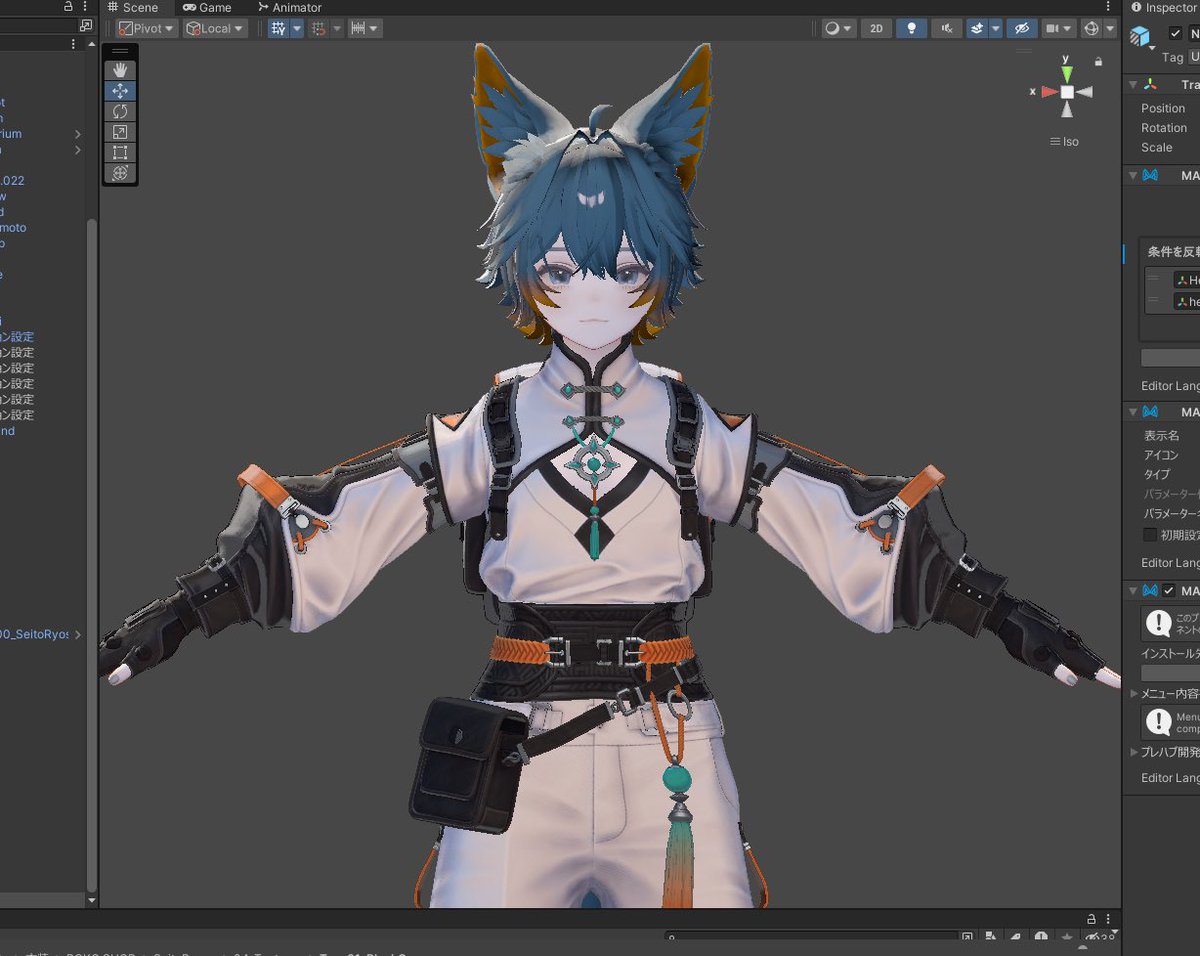The image size is (1200, 956).
Task: Expand the メニュー内容 foldout
Action: pyautogui.click(x=1134, y=693)
